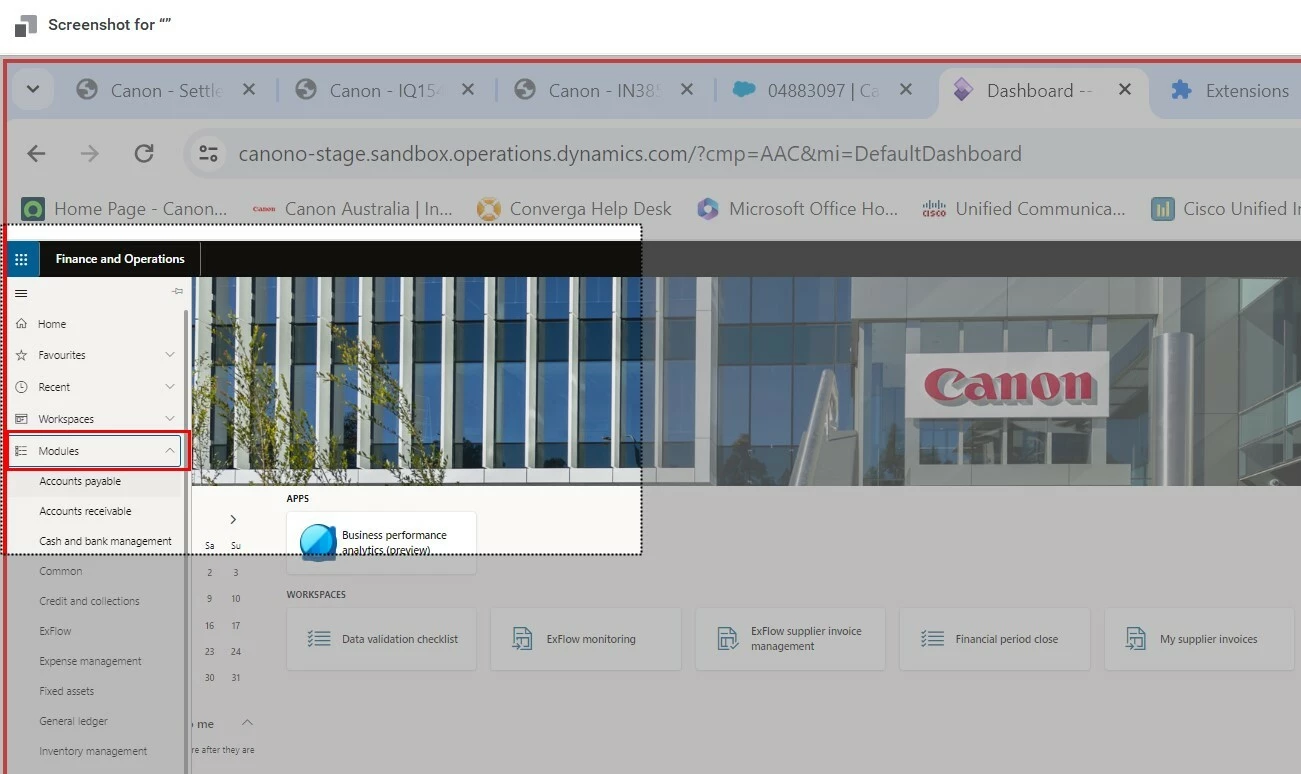This screenshot has width=1301, height=774.
Task: Switch to the Extensions tab
Action: (x=1230, y=90)
